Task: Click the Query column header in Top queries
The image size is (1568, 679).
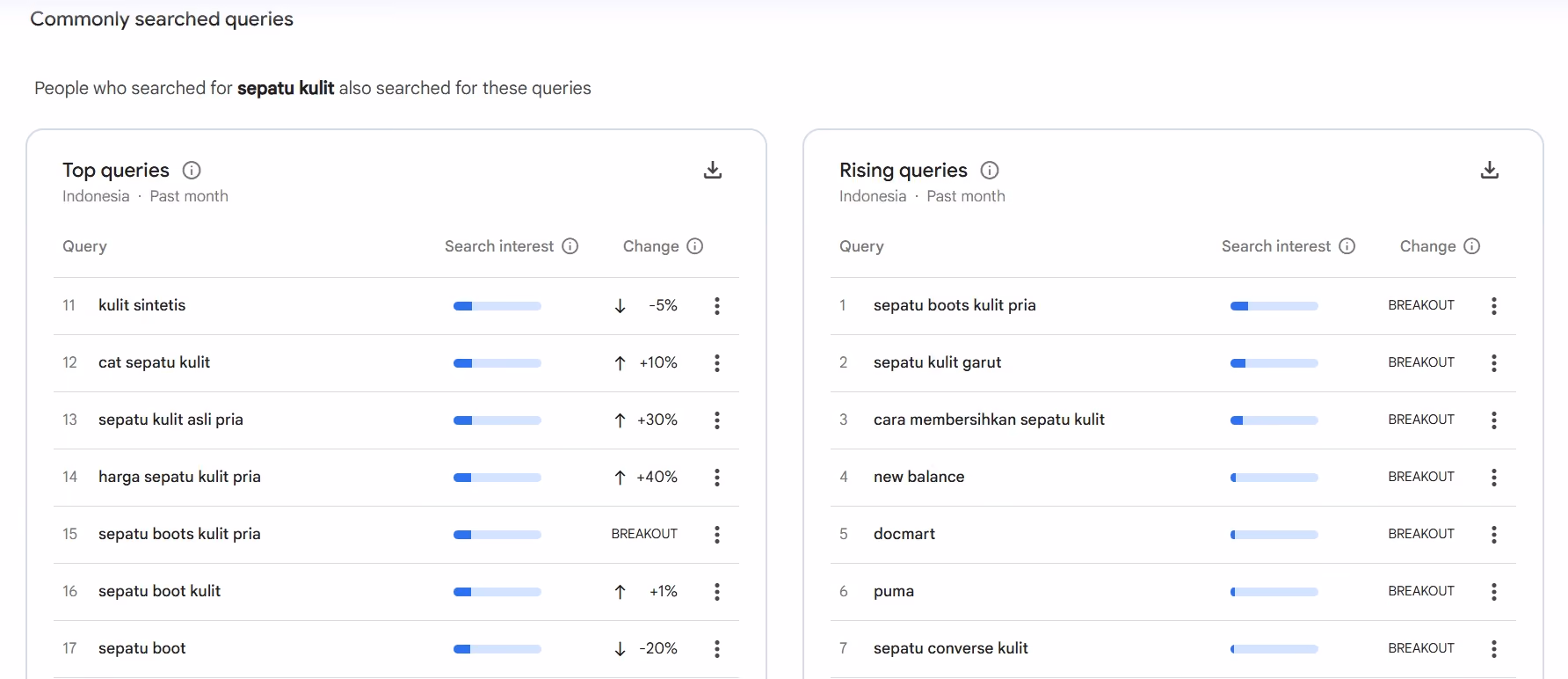Action: coord(84,246)
